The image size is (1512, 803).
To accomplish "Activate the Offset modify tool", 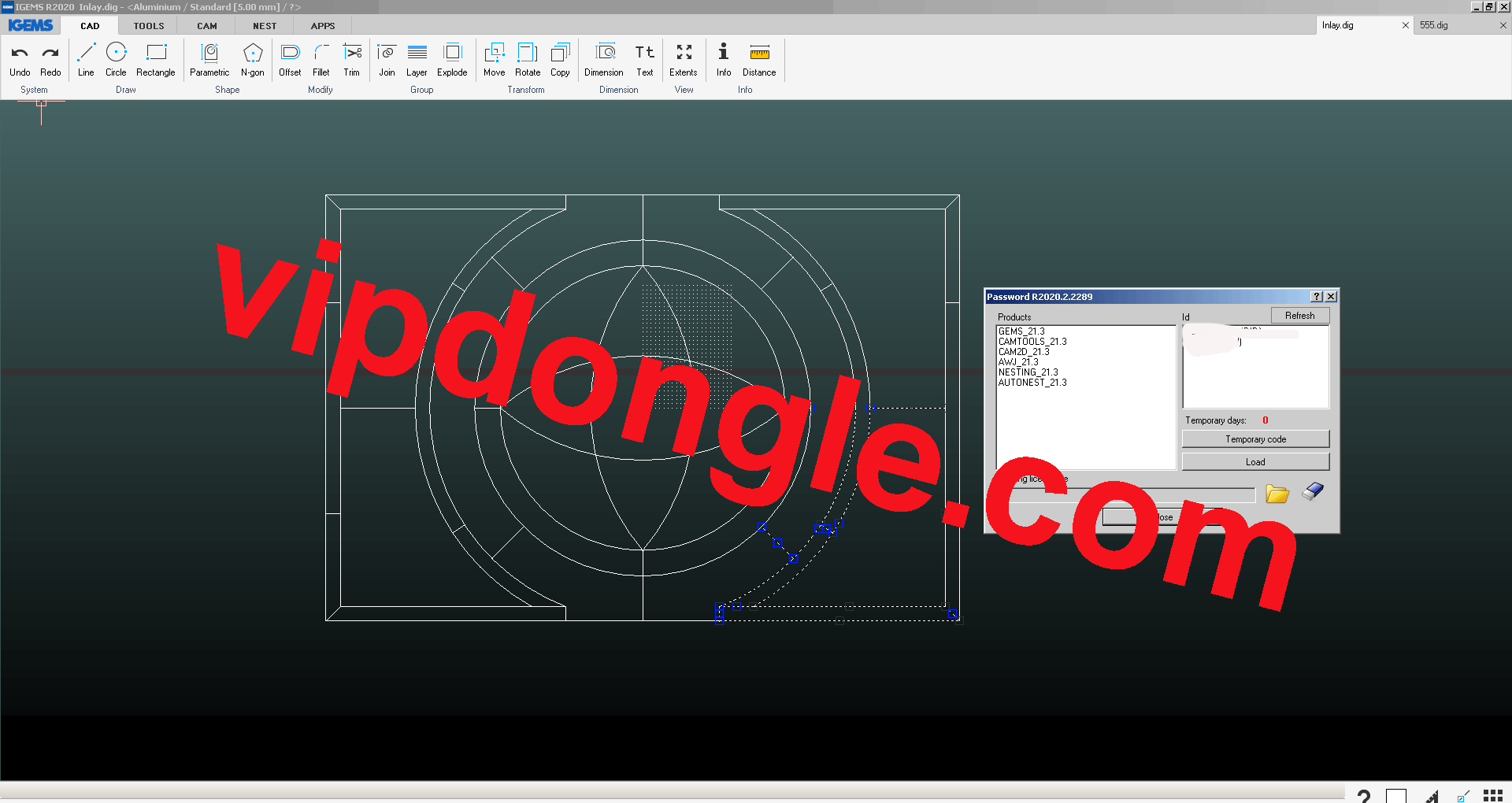I will (290, 60).
